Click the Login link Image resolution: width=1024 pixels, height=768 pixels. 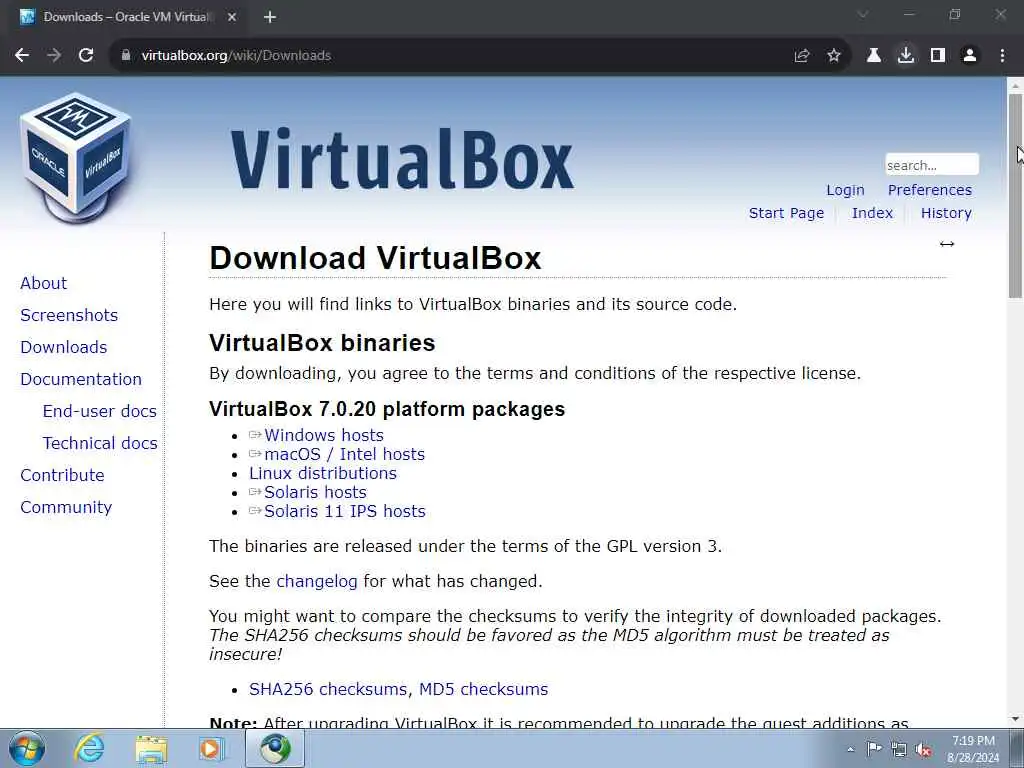[845, 190]
